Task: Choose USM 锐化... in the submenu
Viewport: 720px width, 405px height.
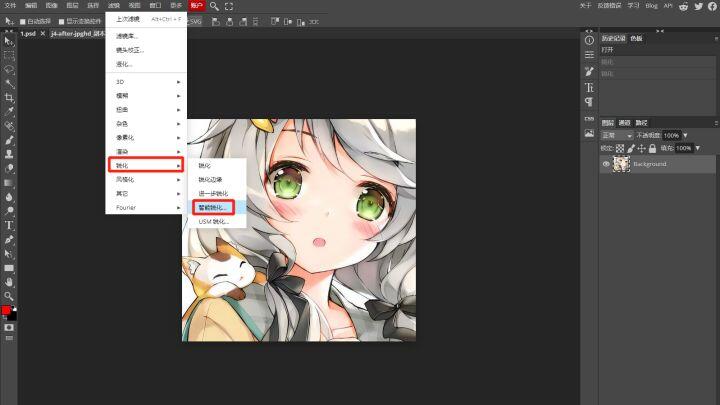Action: (217, 221)
